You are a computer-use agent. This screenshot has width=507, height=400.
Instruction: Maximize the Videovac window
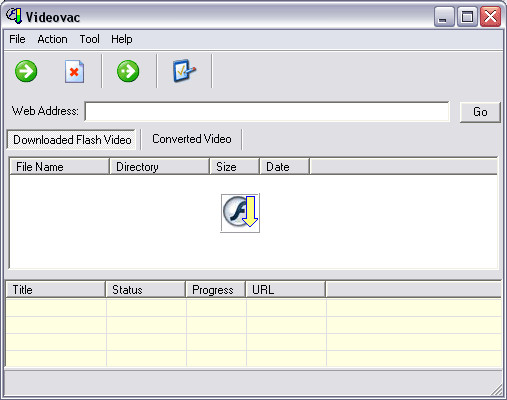click(467, 16)
